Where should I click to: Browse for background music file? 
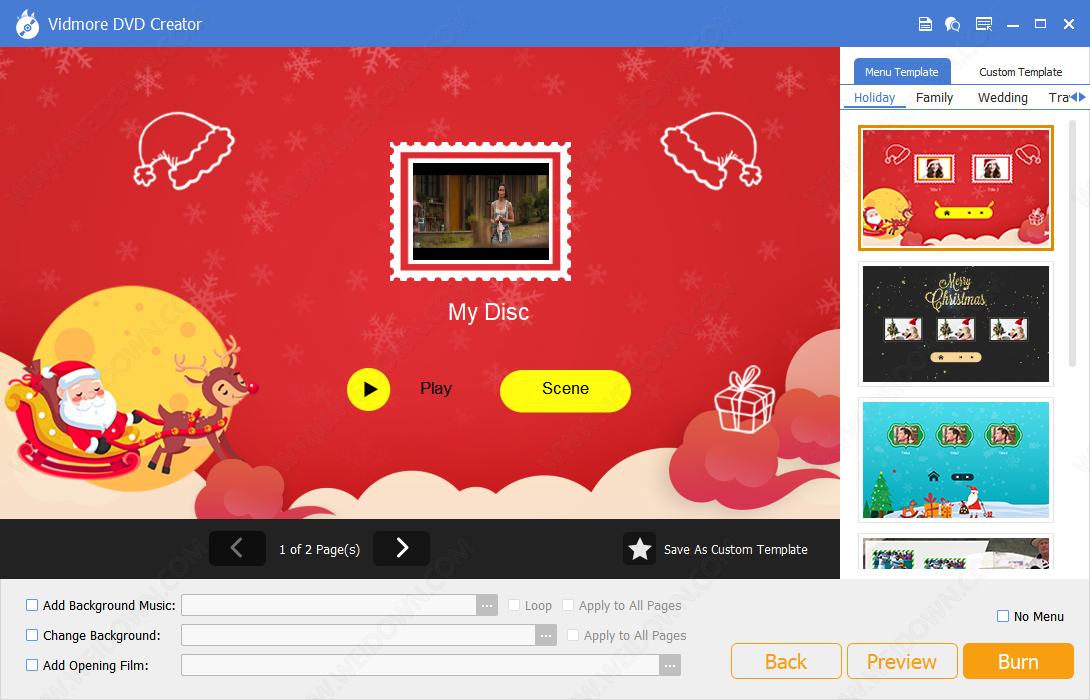tap(487, 605)
